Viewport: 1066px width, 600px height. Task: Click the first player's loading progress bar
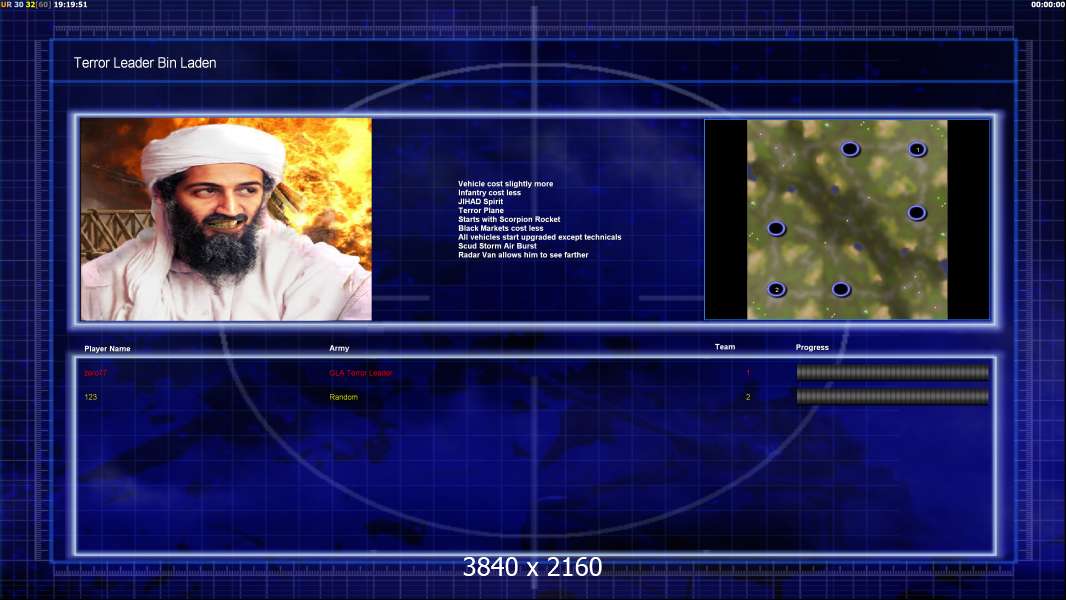tap(892, 372)
